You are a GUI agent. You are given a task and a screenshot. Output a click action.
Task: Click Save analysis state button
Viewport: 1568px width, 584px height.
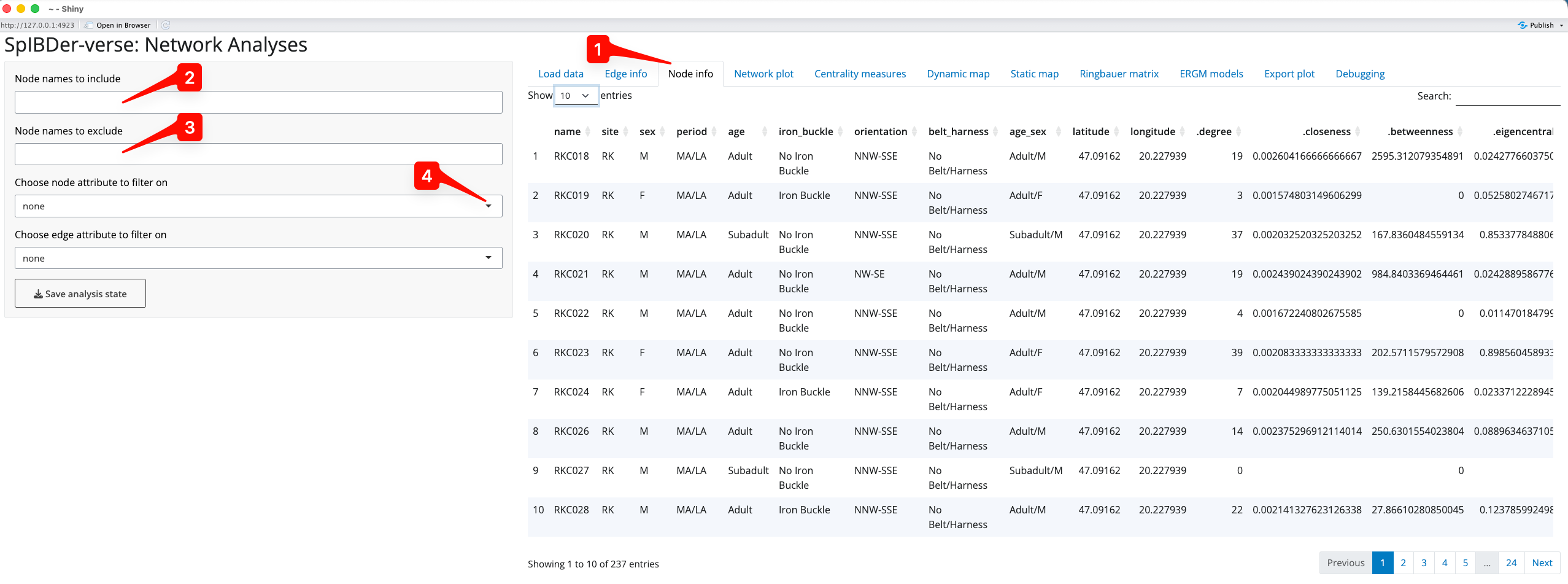80,294
